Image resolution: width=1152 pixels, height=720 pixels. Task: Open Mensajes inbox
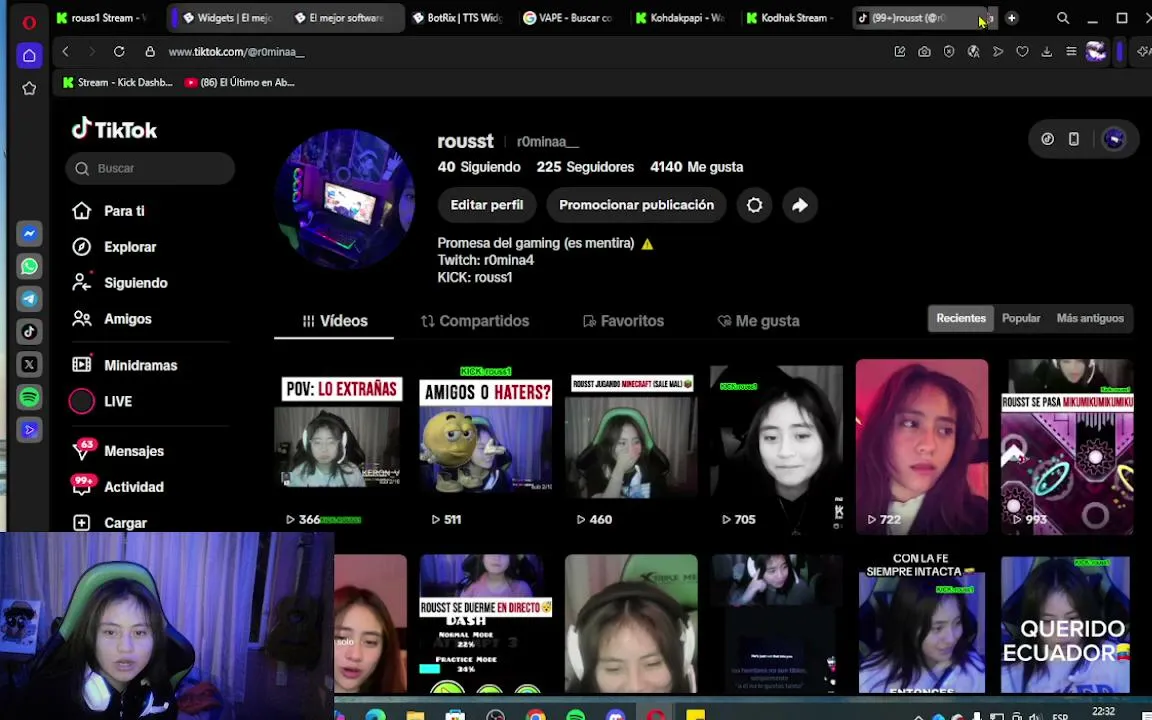point(118,451)
